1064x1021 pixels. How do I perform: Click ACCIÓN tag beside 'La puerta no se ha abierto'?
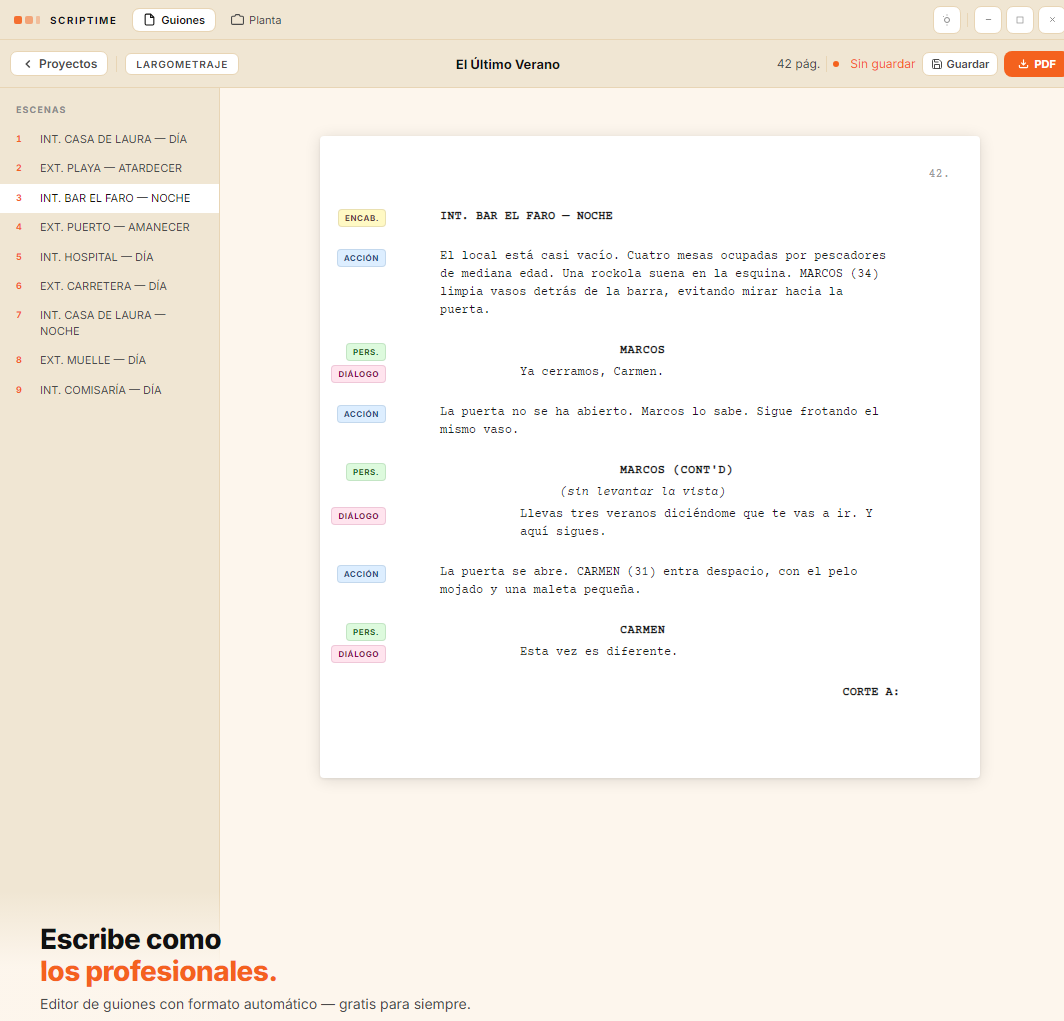(x=361, y=414)
